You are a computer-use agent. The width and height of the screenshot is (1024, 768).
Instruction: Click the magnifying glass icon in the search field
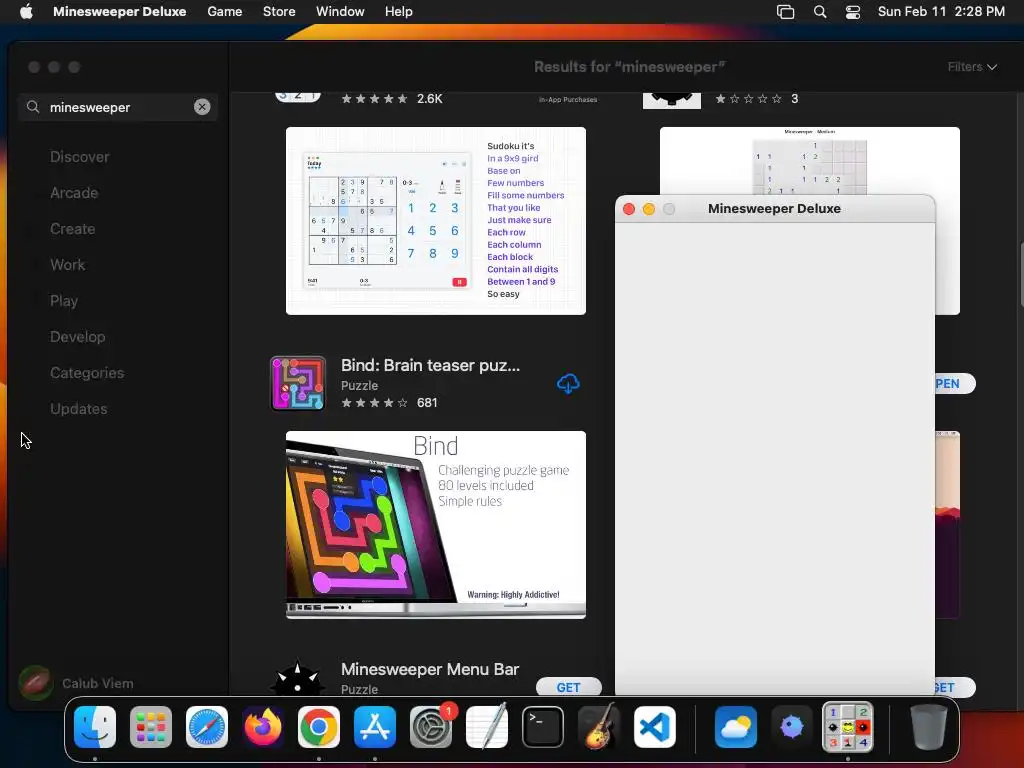click(x=33, y=106)
